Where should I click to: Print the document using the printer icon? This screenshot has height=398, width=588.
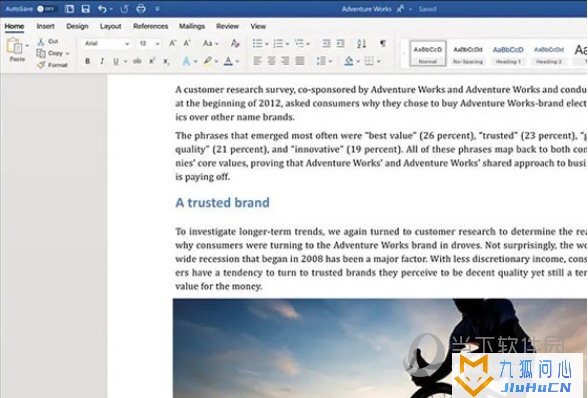tap(141, 9)
